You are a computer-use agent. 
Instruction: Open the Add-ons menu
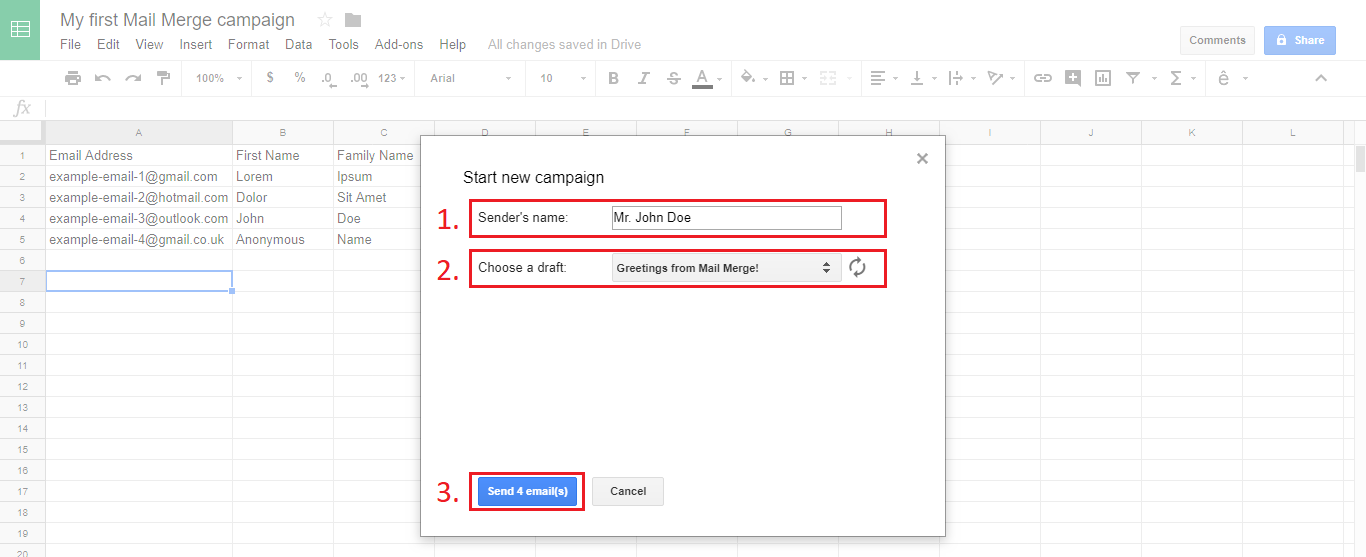(x=398, y=44)
